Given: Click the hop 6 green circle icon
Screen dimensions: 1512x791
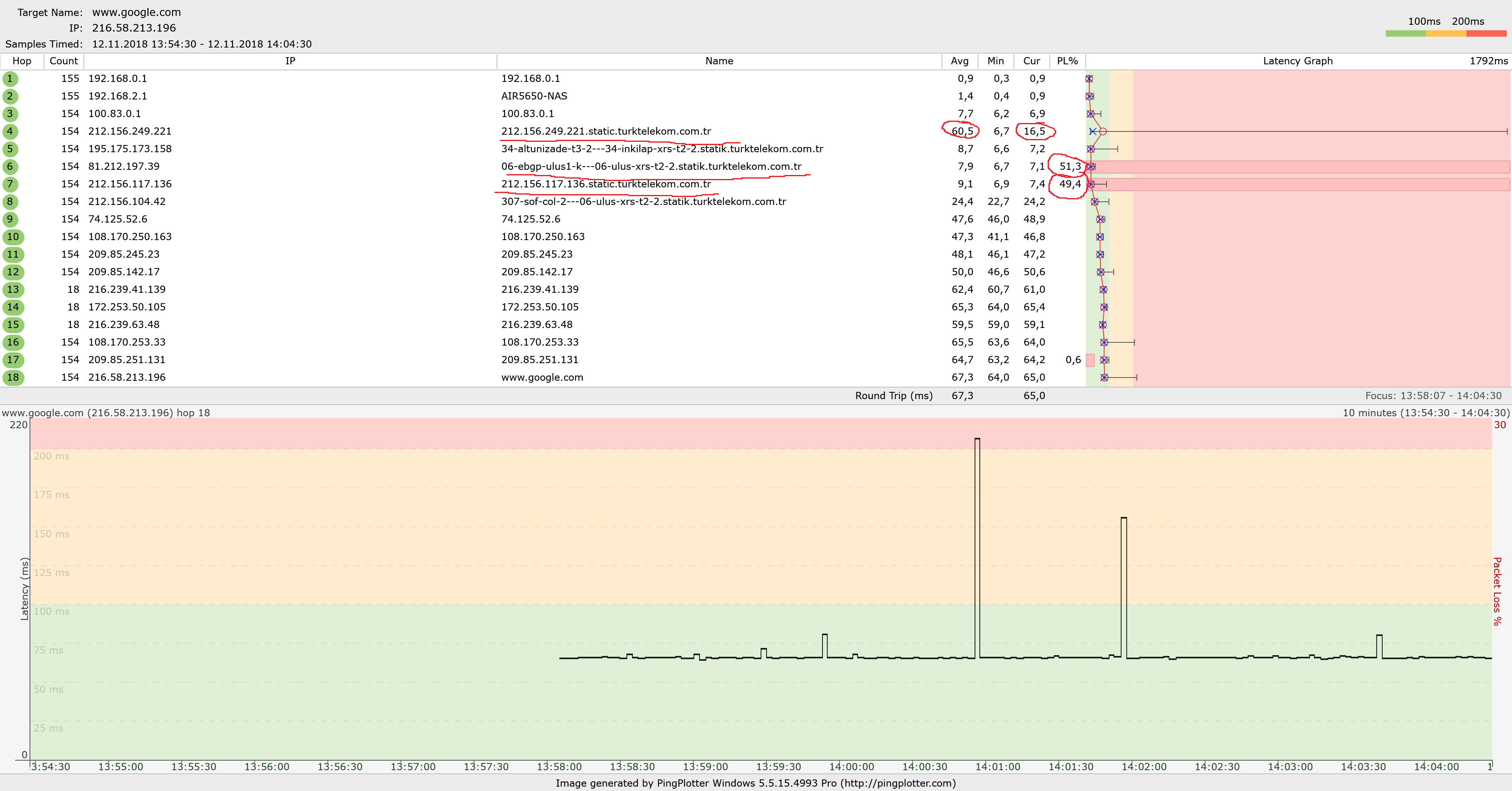Looking at the screenshot, I should (10, 167).
